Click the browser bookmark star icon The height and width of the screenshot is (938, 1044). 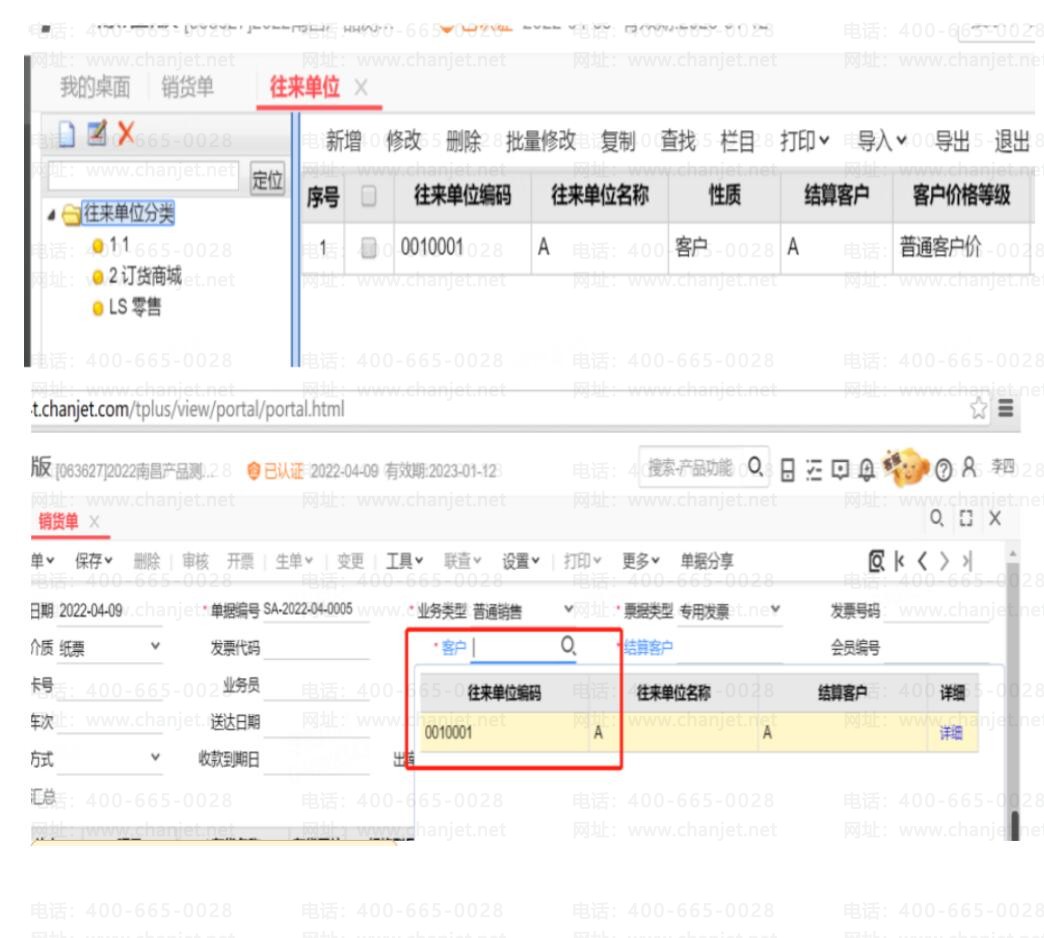pyautogui.click(x=978, y=408)
